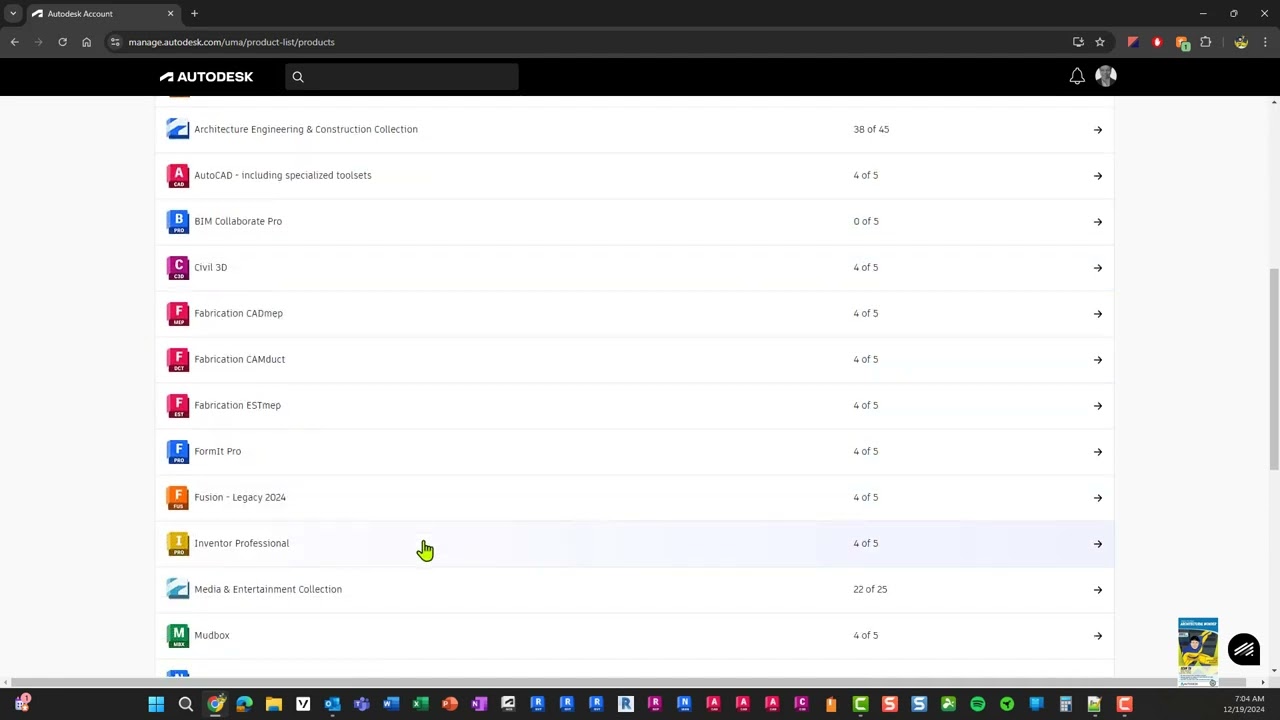Reload the page with the refresh icon
This screenshot has height=720, width=1280.
62,42
